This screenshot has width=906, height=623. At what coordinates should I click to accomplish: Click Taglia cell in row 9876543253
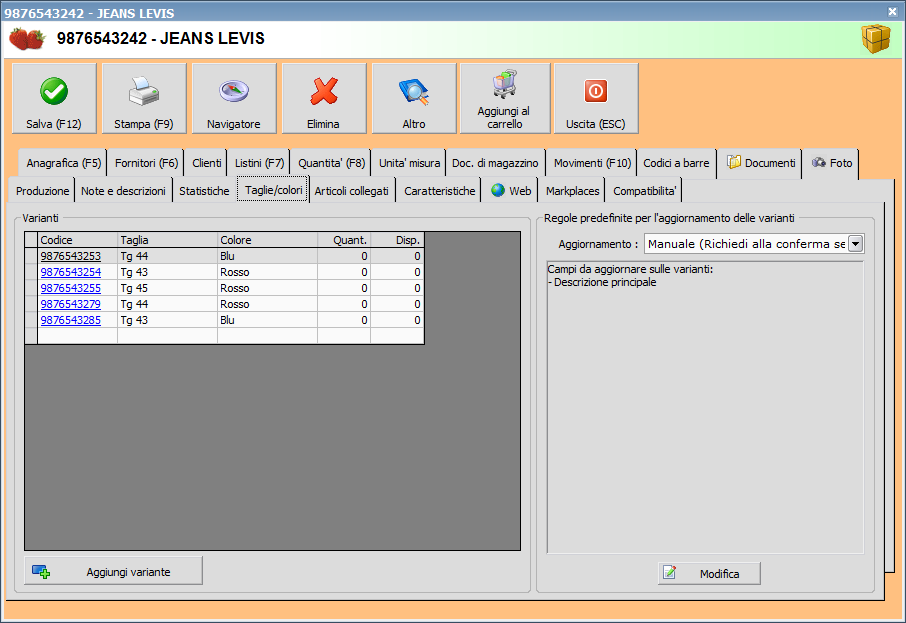168,256
